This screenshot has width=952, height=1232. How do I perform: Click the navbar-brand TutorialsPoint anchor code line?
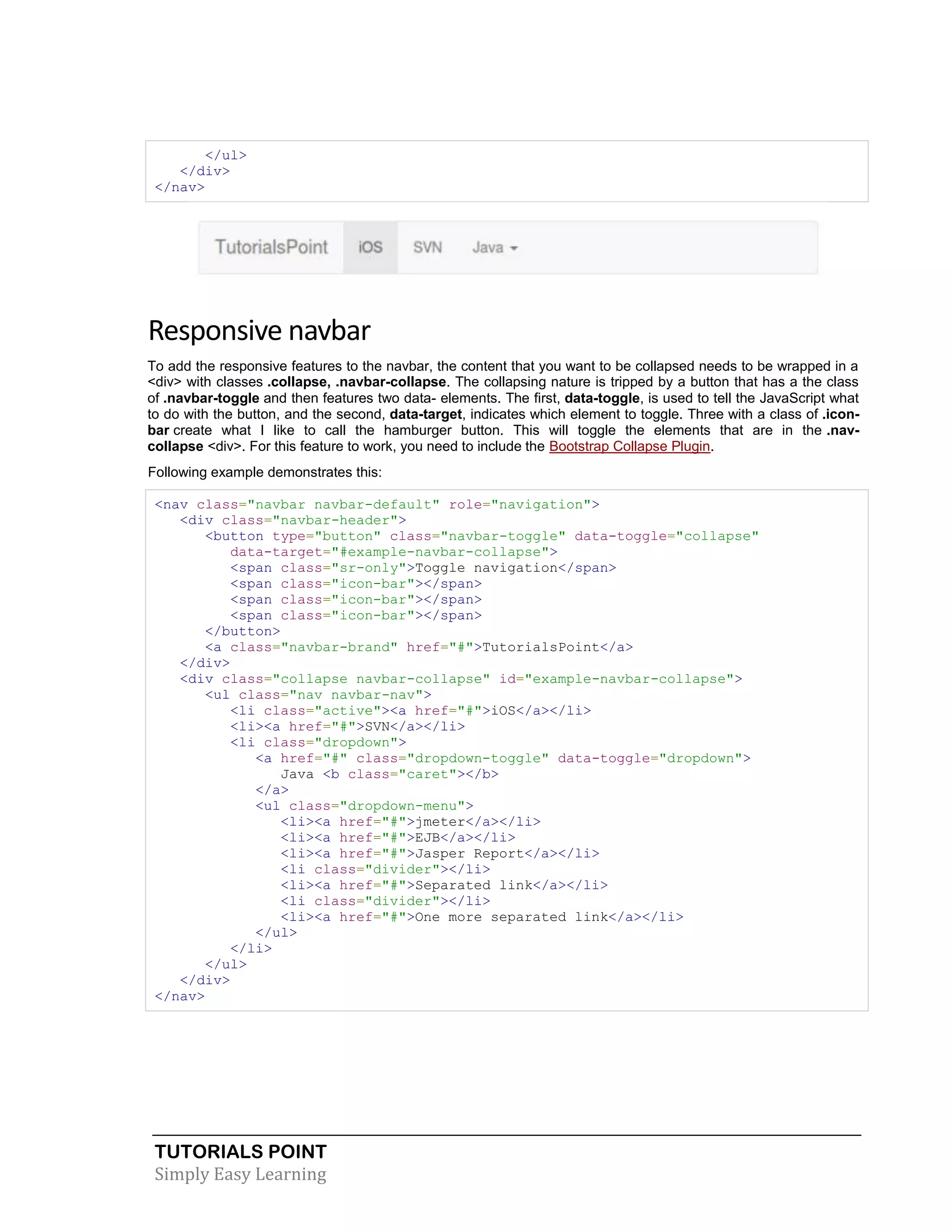click(419, 648)
